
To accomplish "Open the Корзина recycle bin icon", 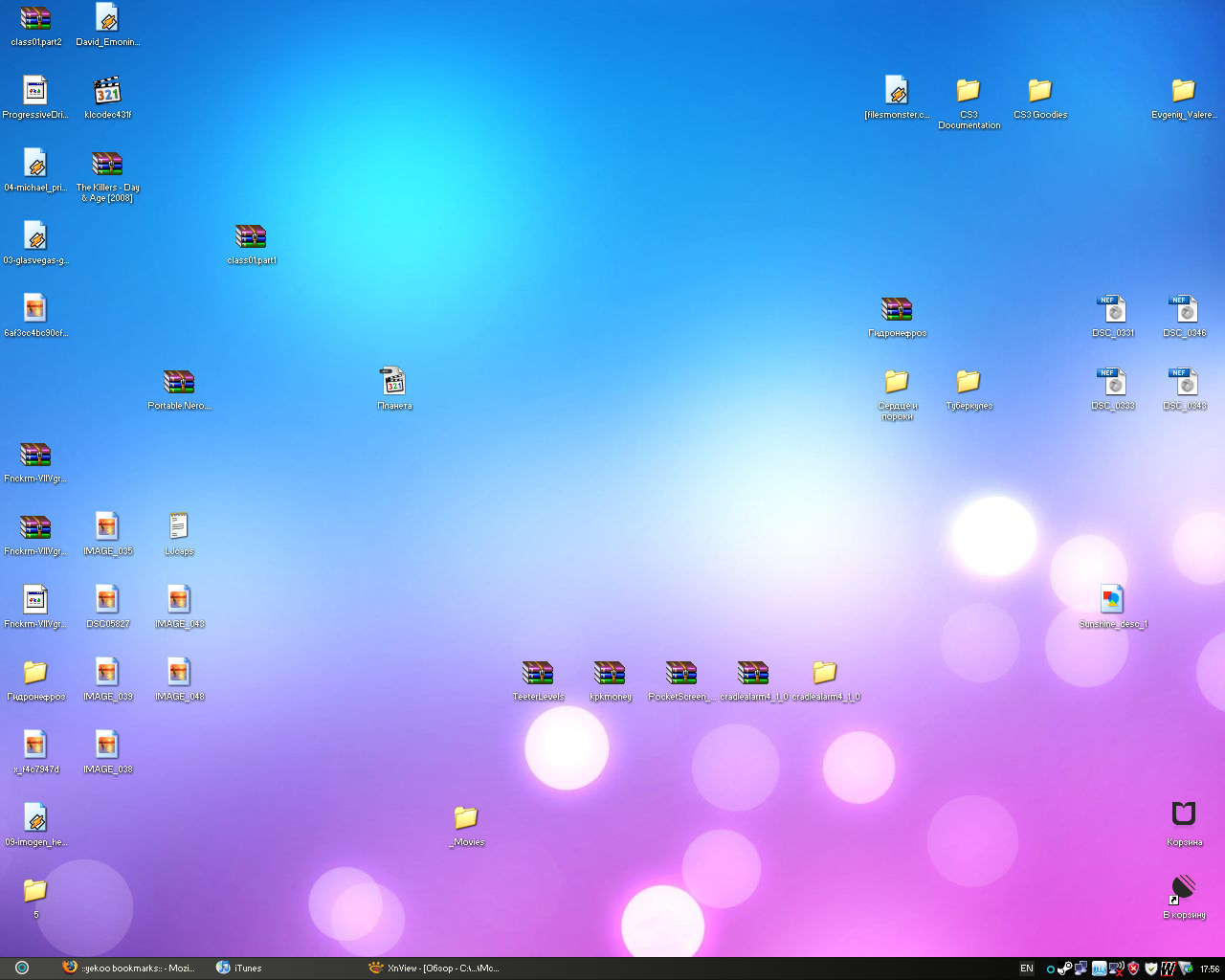I will [1184, 814].
